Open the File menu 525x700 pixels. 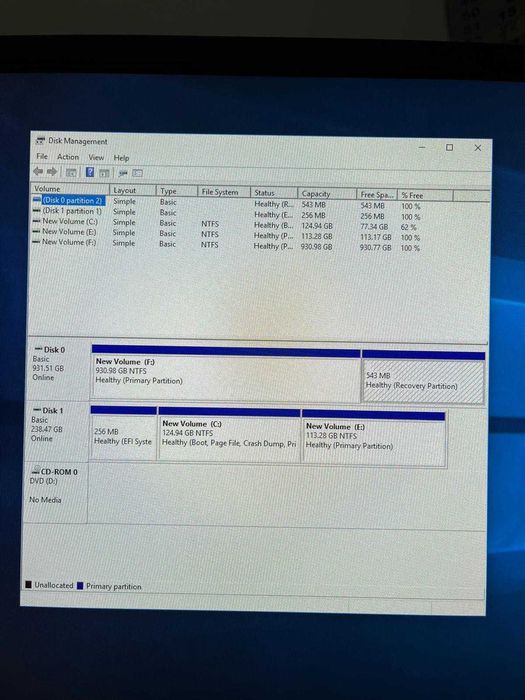42,156
